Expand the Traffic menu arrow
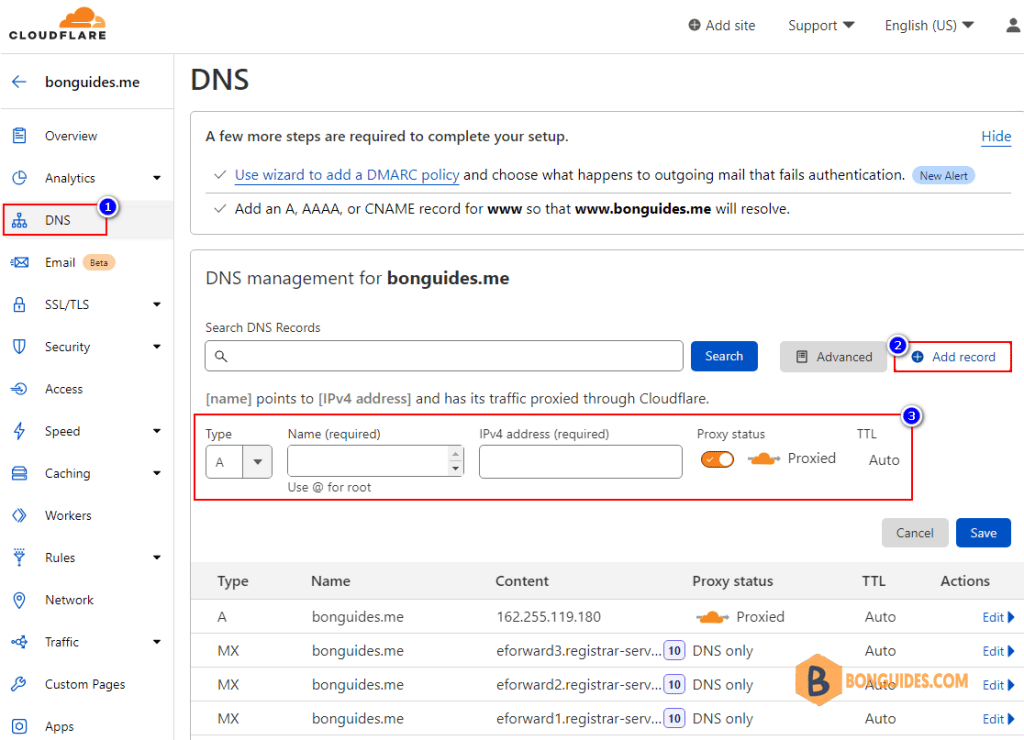The image size is (1024, 740). [157, 642]
